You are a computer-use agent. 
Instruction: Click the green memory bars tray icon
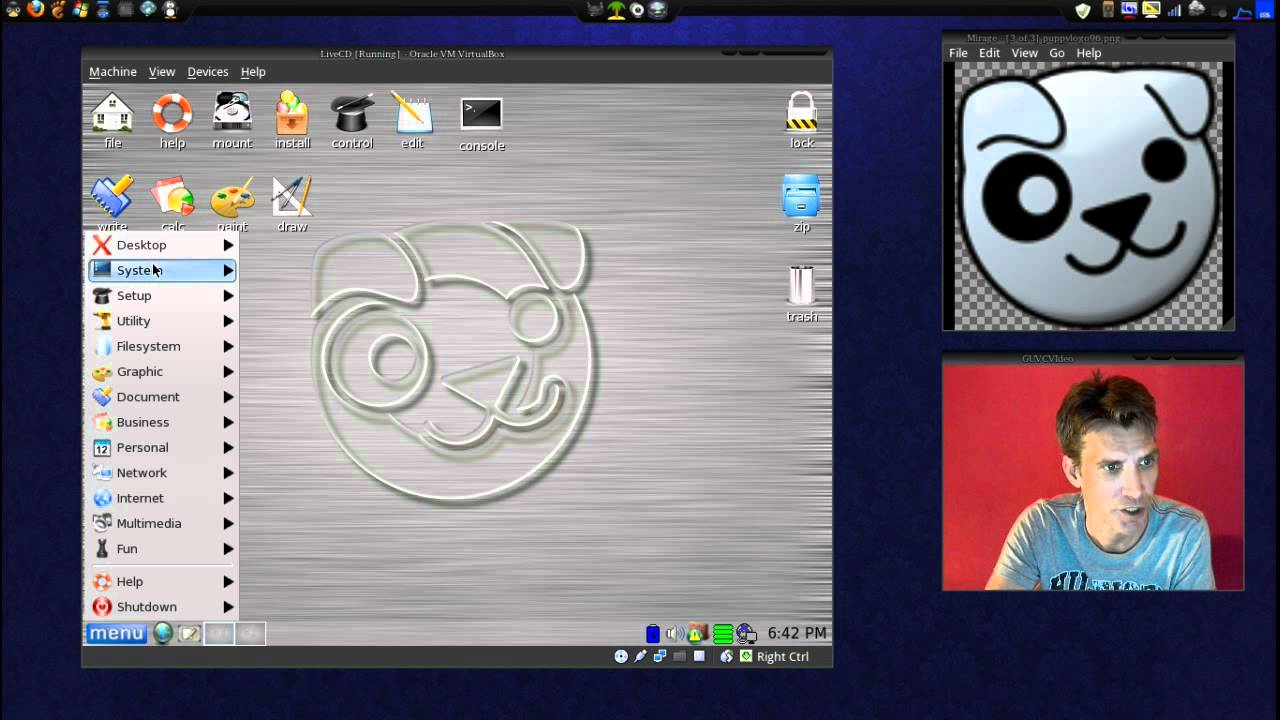tap(724, 633)
